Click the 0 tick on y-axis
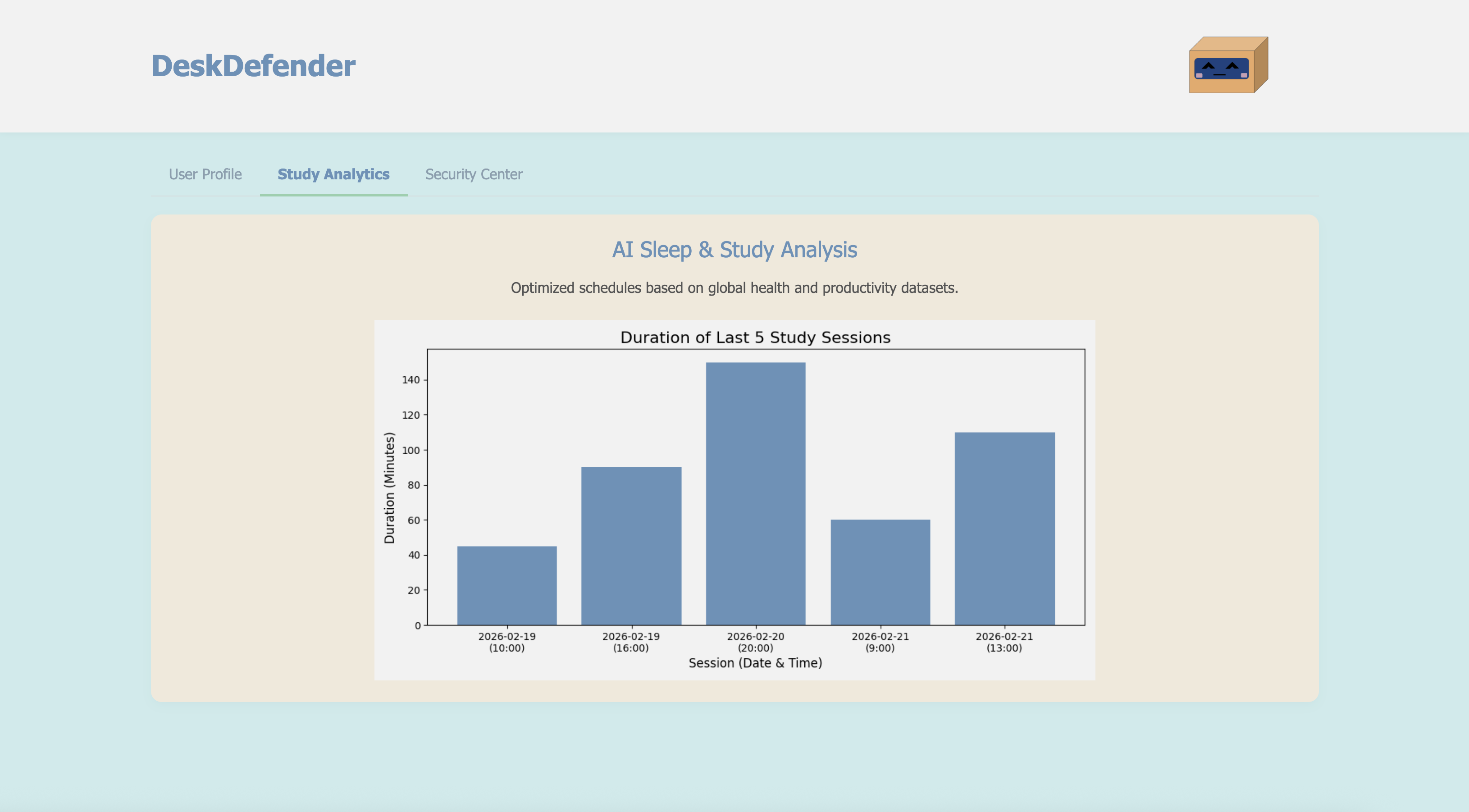The height and width of the screenshot is (812, 1469). click(417, 625)
